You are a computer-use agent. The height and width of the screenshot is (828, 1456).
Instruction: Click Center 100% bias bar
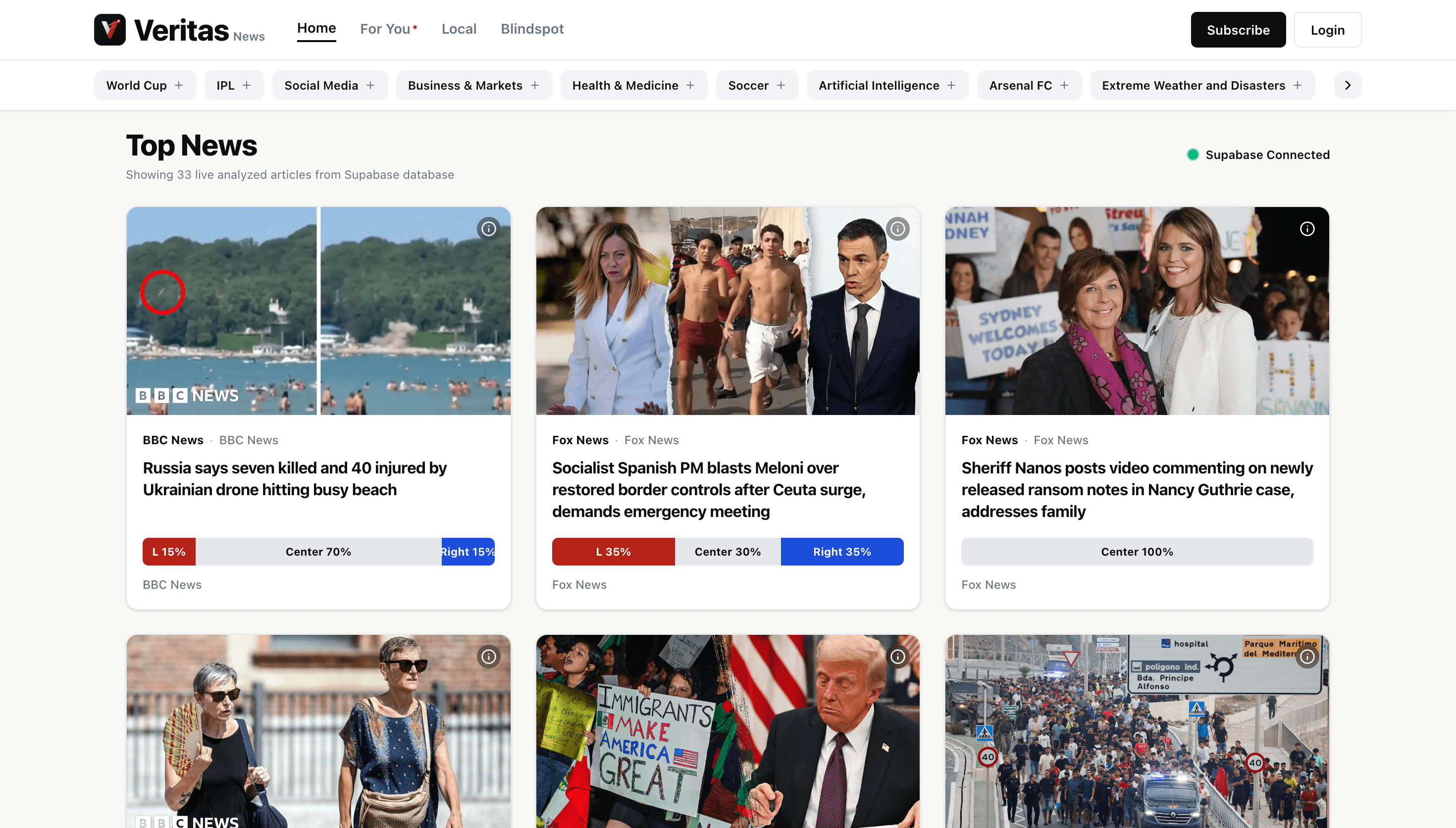coord(1137,552)
